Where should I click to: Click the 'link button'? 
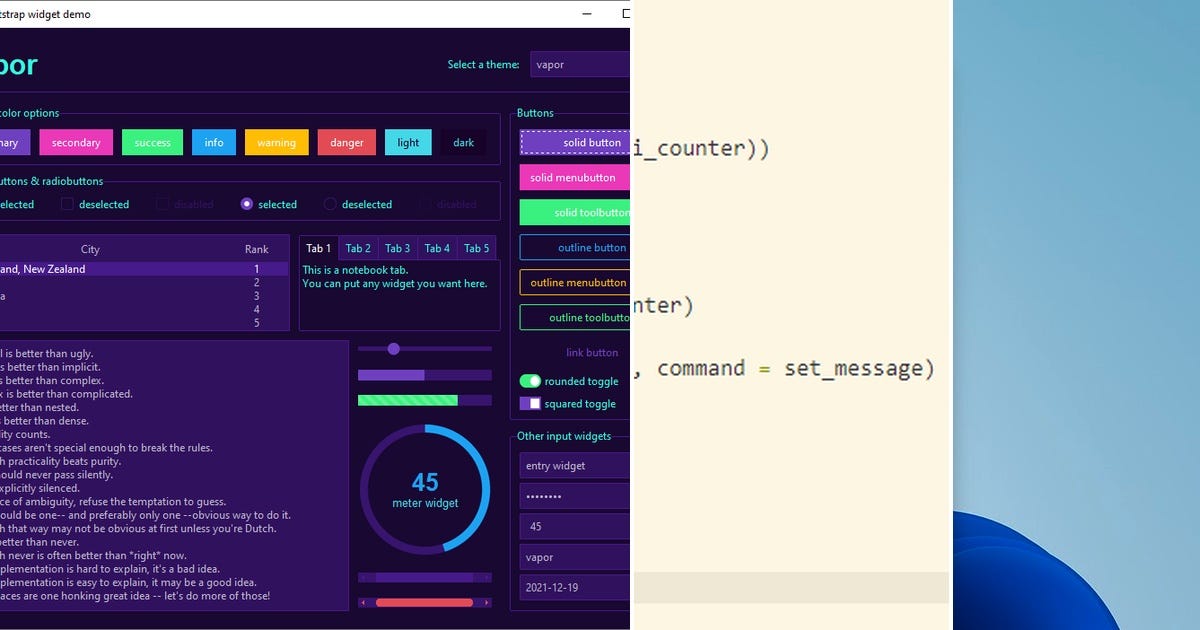click(592, 352)
